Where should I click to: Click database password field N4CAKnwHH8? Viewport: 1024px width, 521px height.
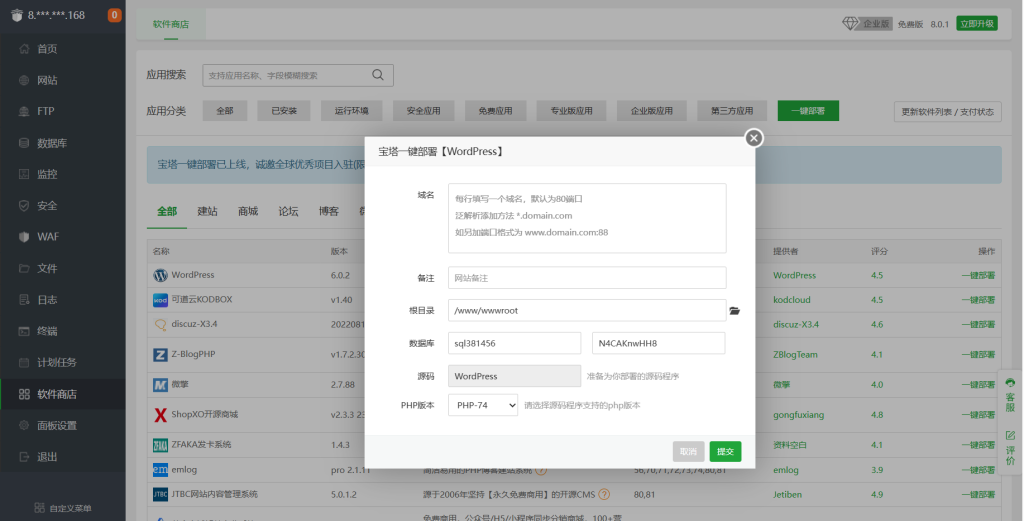[x=658, y=343]
